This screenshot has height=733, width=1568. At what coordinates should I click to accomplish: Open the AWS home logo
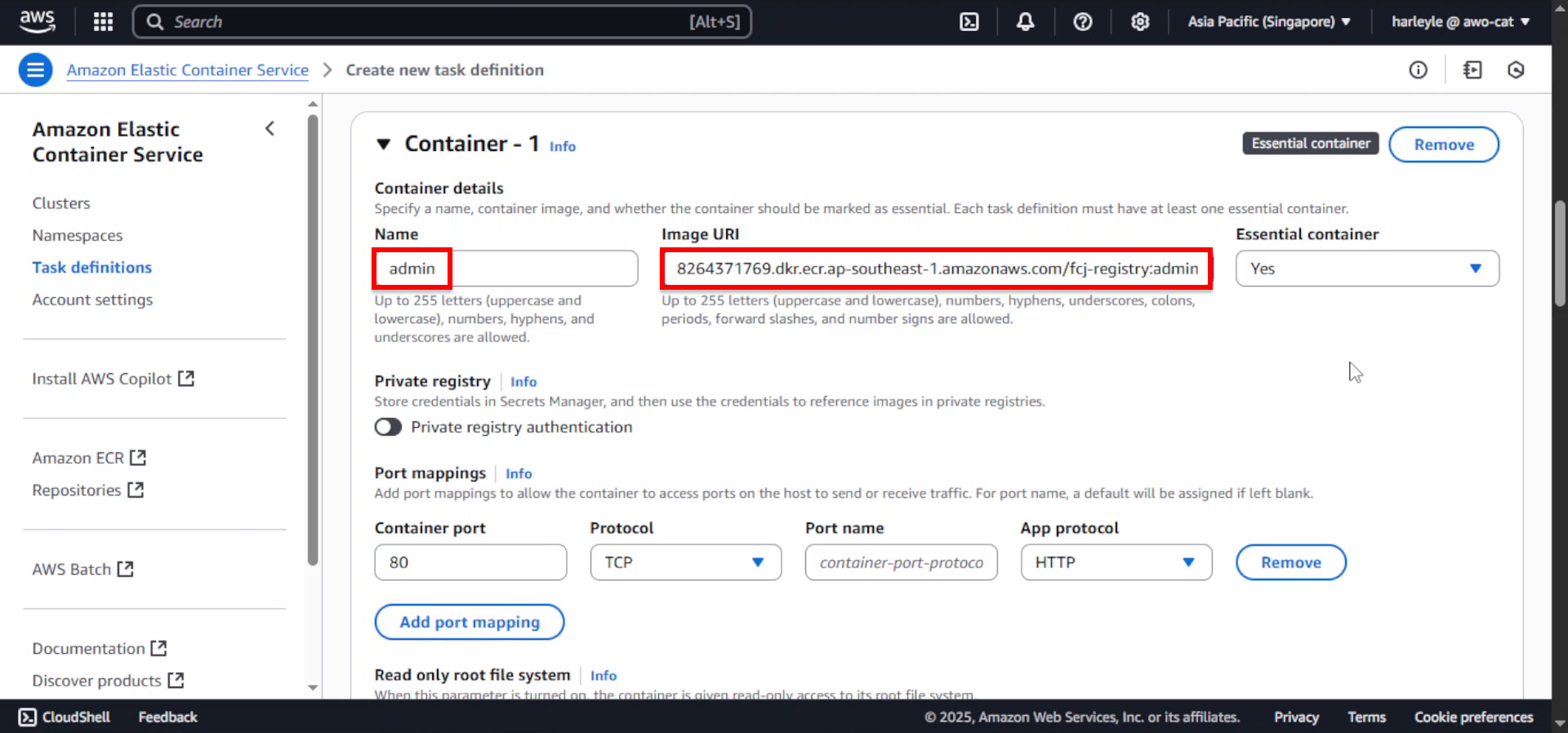[x=37, y=21]
